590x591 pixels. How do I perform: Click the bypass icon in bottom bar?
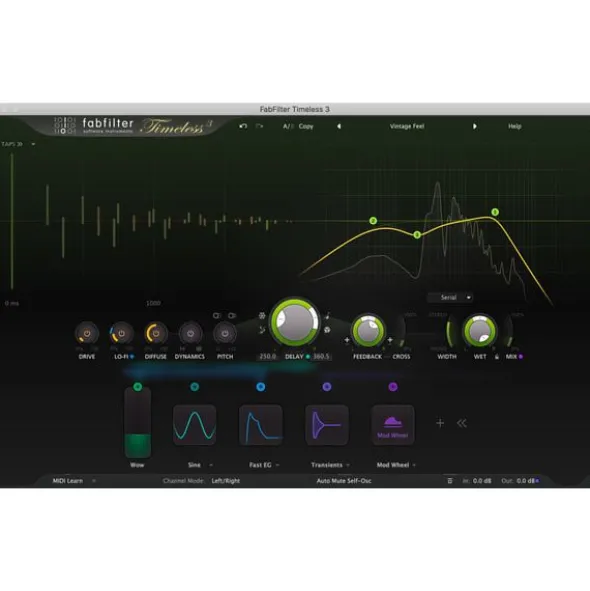pyautogui.click(x=450, y=481)
